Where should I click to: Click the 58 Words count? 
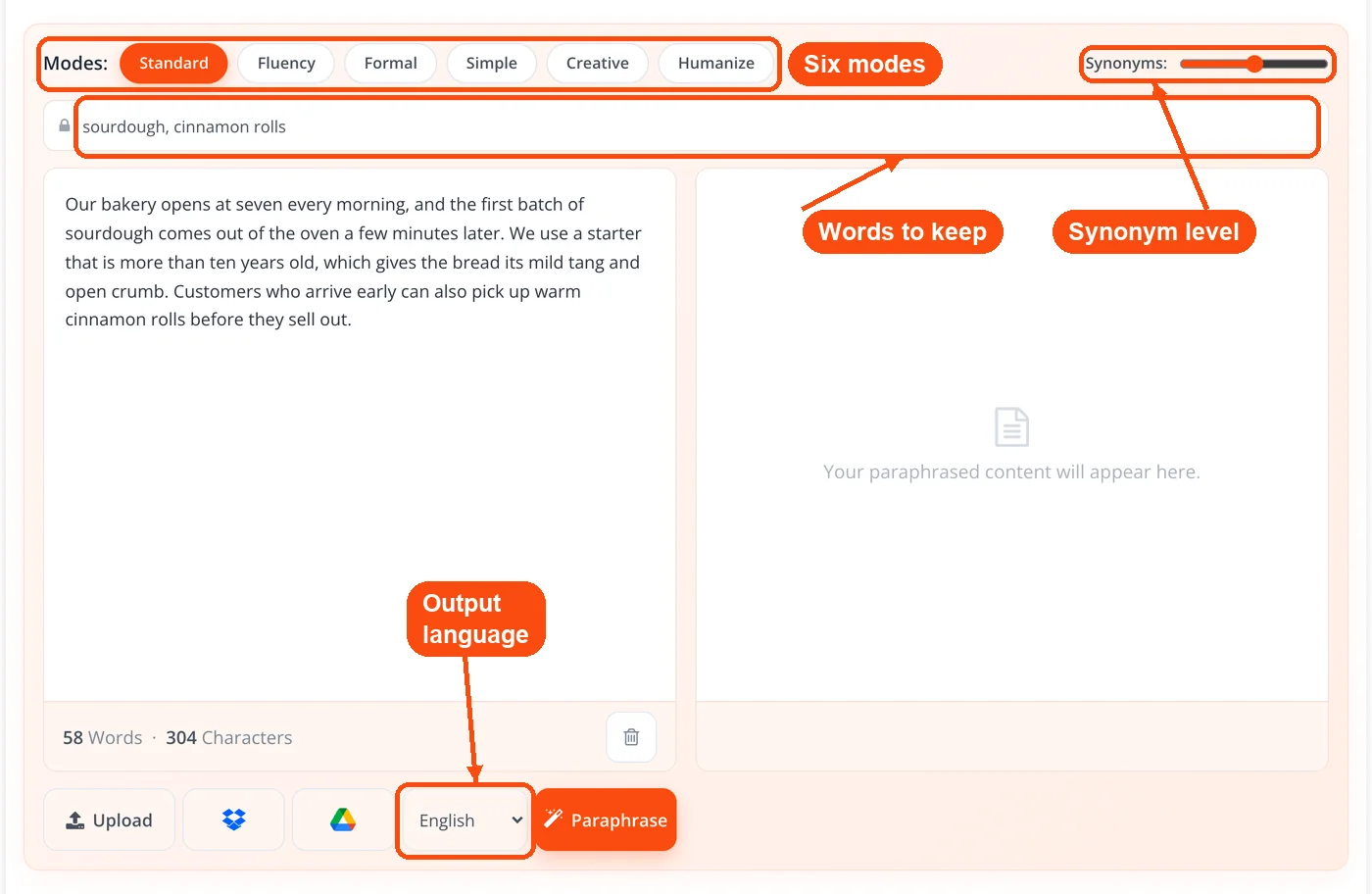point(102,737)
